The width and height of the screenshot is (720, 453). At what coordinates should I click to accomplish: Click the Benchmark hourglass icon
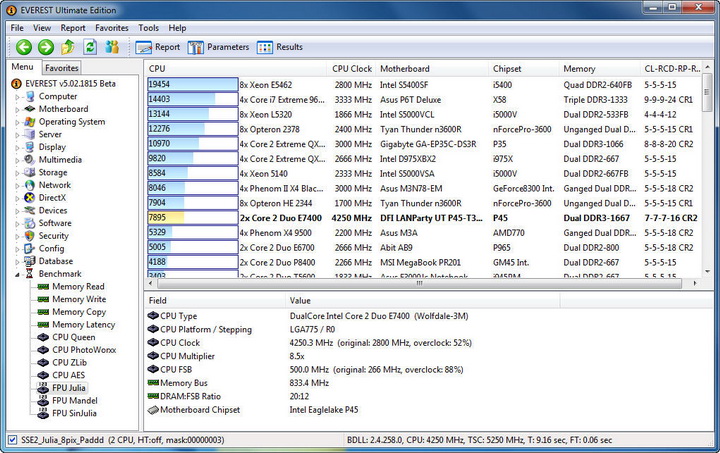[x=30, y=274]
